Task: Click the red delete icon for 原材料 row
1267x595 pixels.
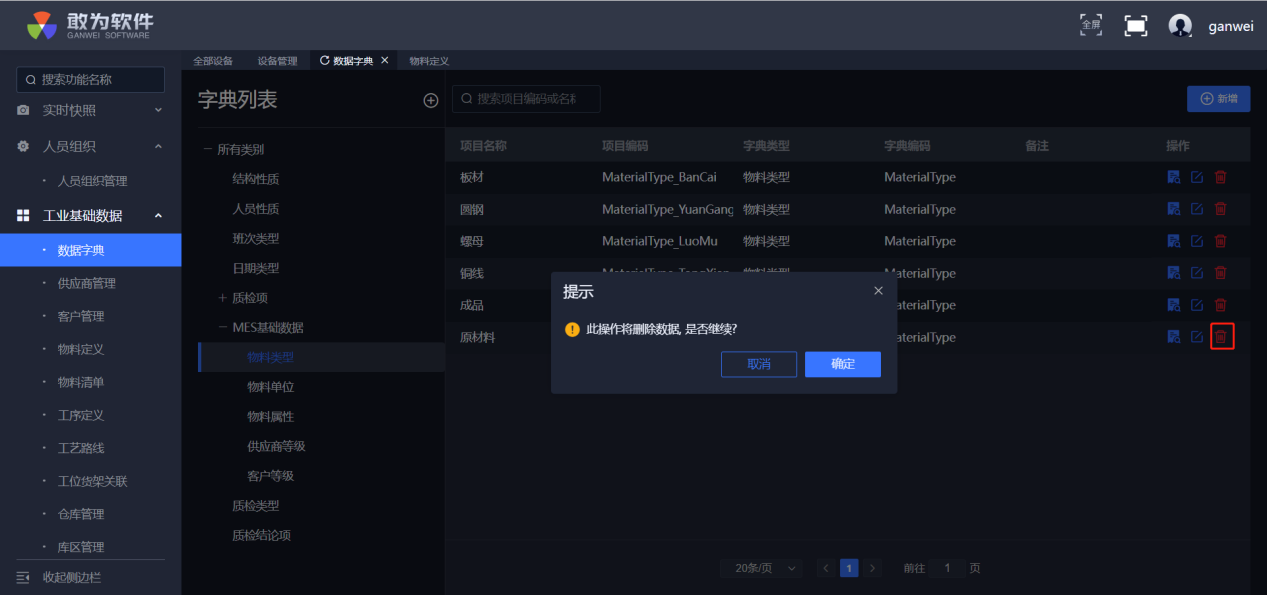Action: 1221,337
